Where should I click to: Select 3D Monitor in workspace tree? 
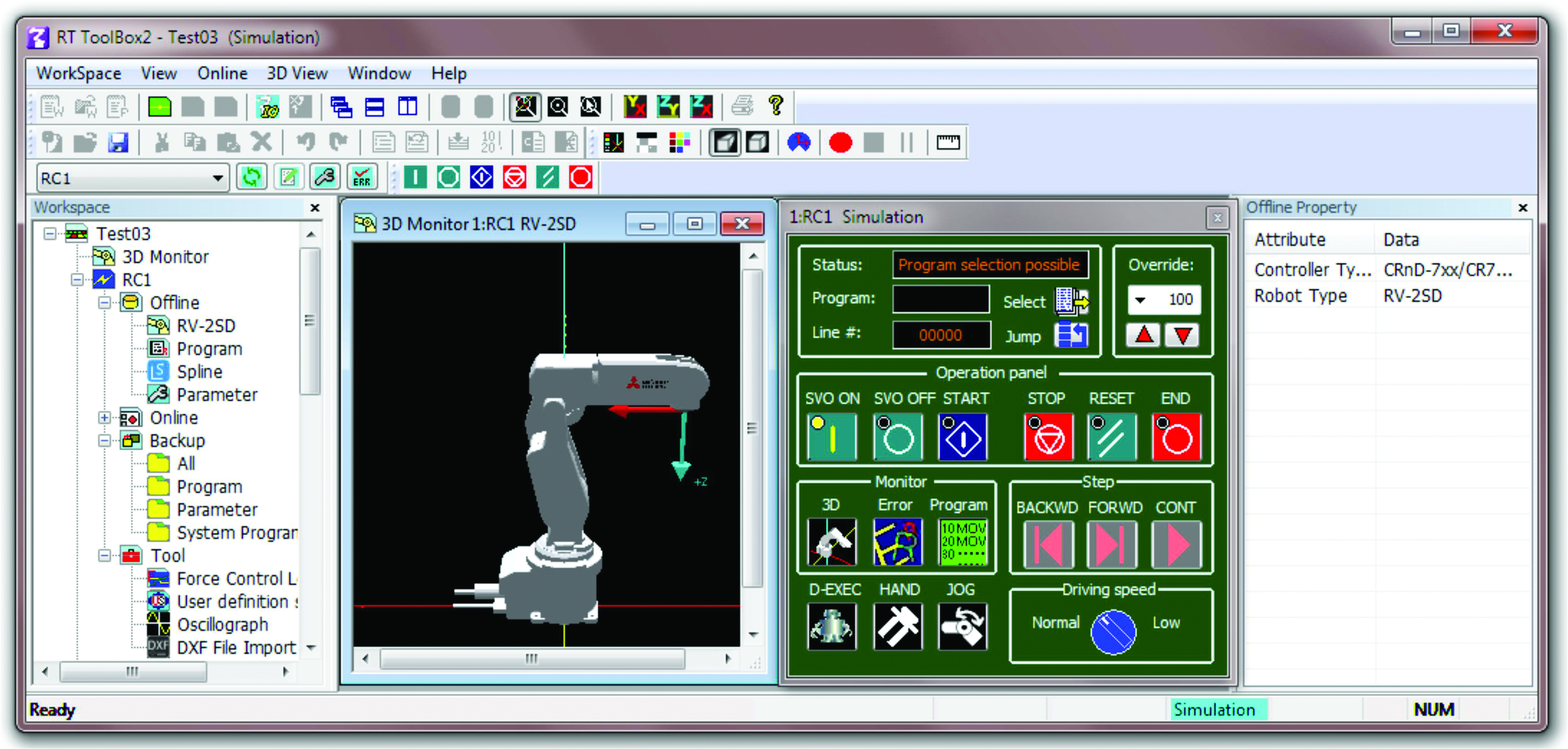165,256
